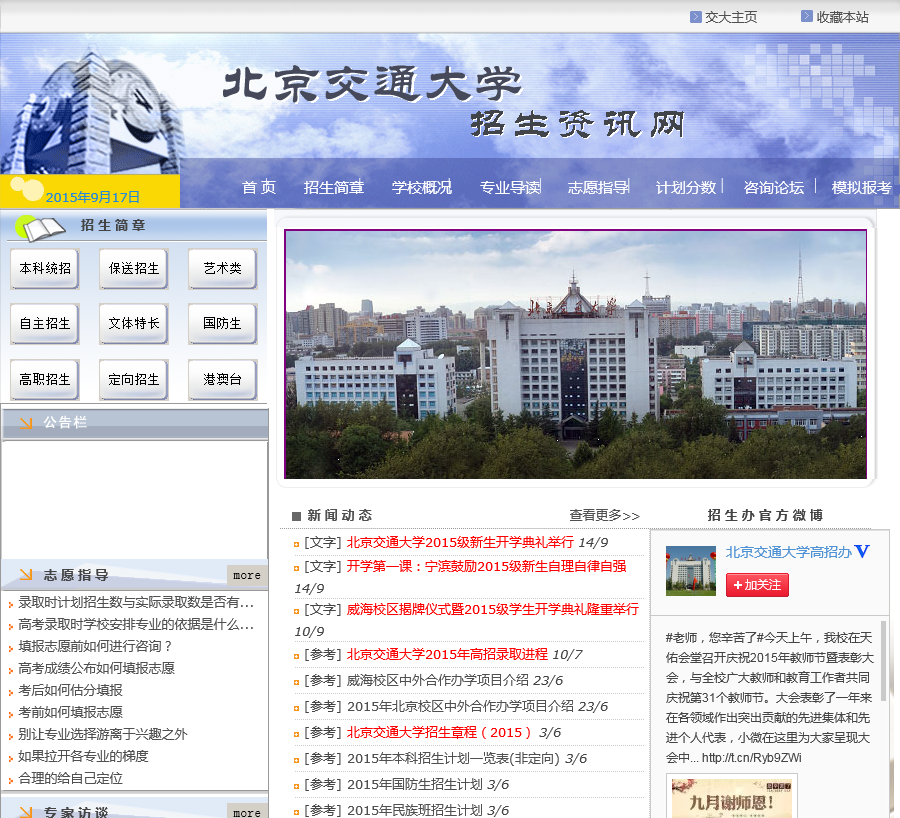
Task: Select 高职招生 button
Action: click(45, 379)
